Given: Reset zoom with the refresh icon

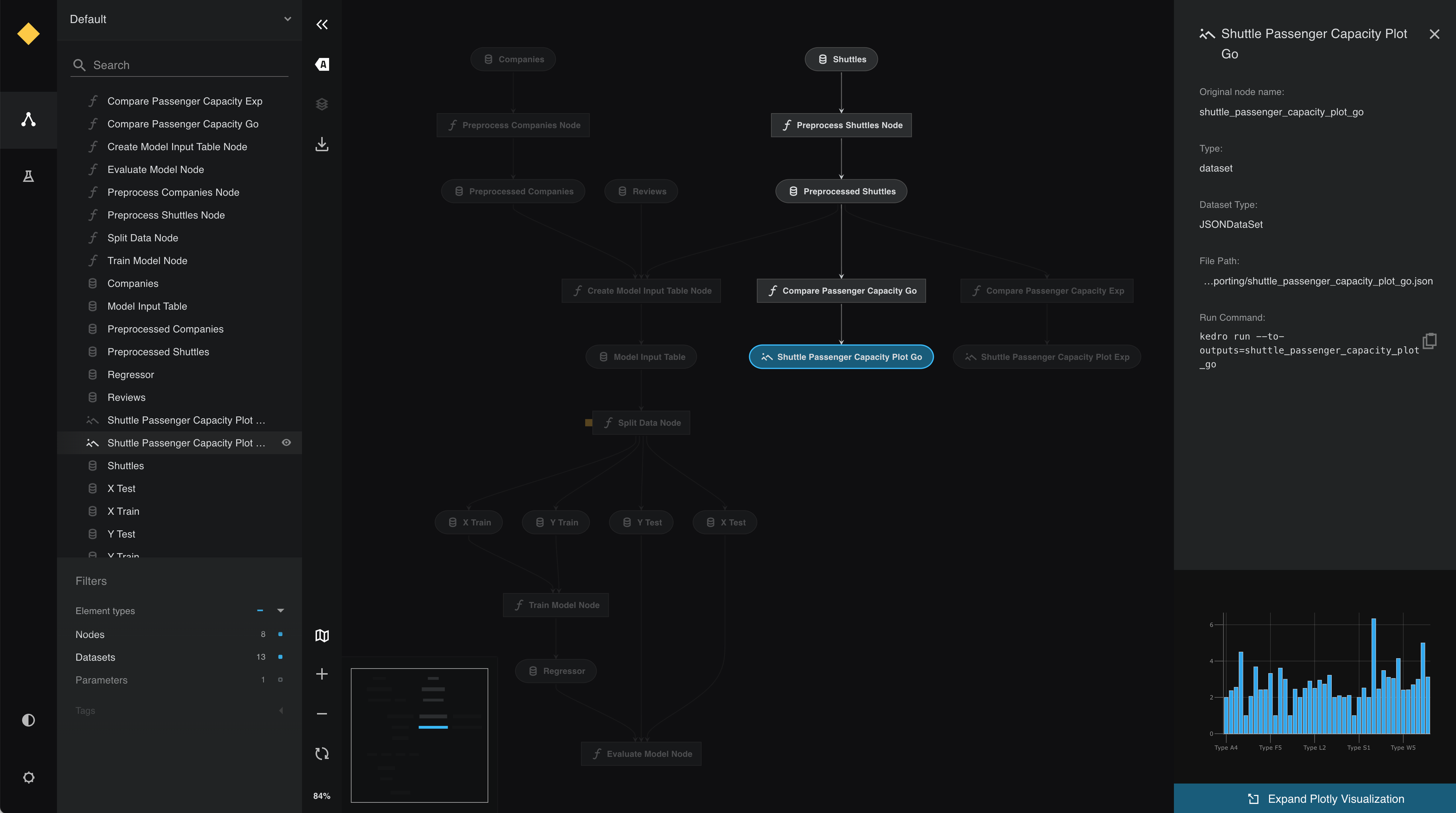Looking at the screenshot, I should [322, 753].
